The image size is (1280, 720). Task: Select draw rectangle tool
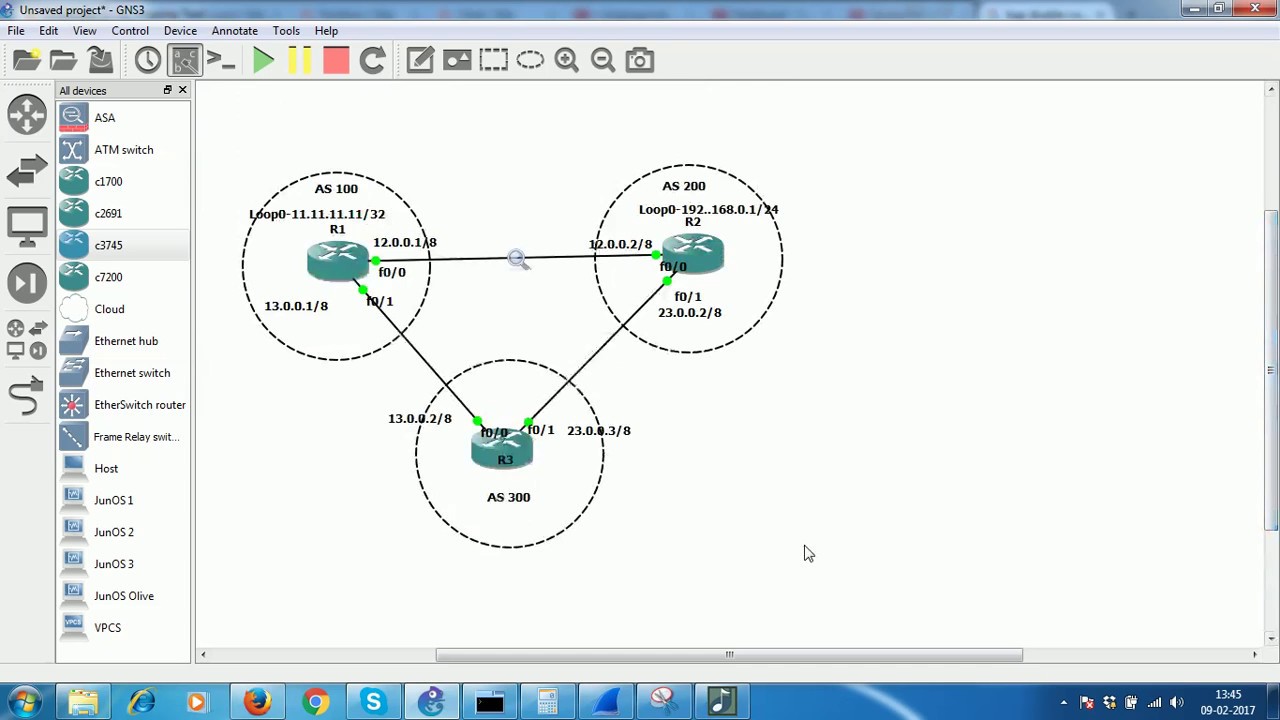[x=494, y=60]
